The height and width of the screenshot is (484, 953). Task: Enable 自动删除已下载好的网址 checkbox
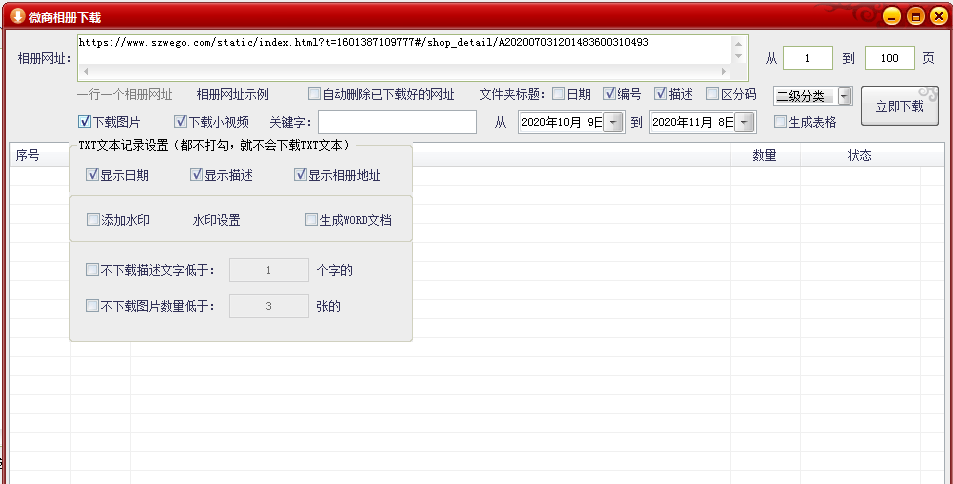314,95
